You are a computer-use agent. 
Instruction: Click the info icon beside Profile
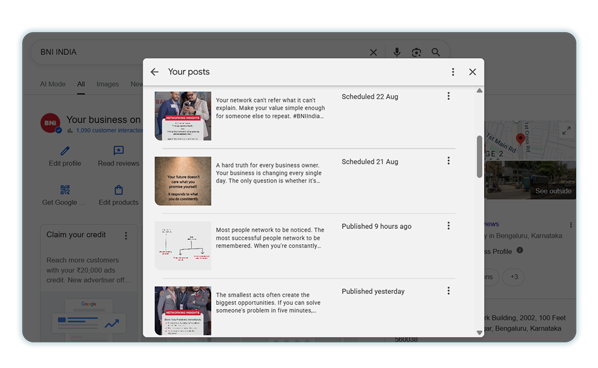pyautogui.click(x=520, y=250)
